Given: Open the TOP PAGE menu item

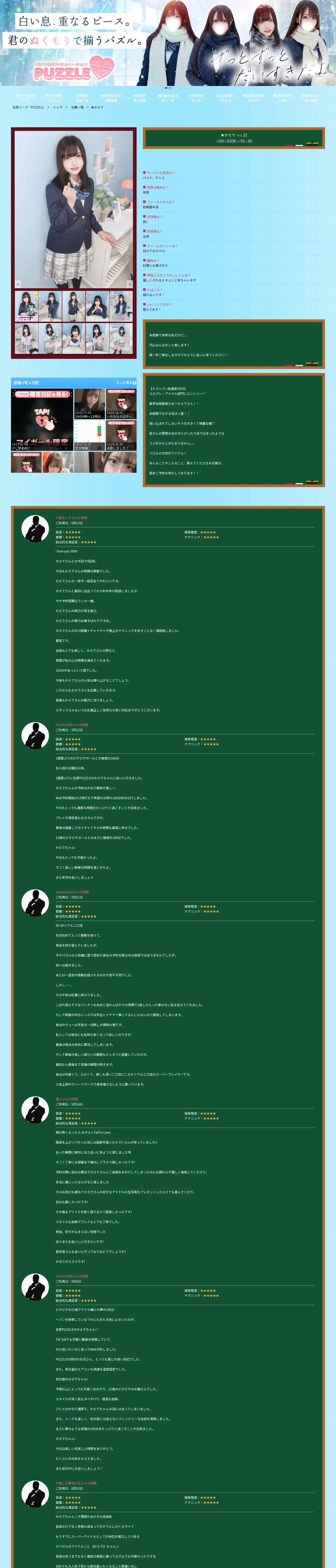Looking at the screenshot, I should coord(25,97).
